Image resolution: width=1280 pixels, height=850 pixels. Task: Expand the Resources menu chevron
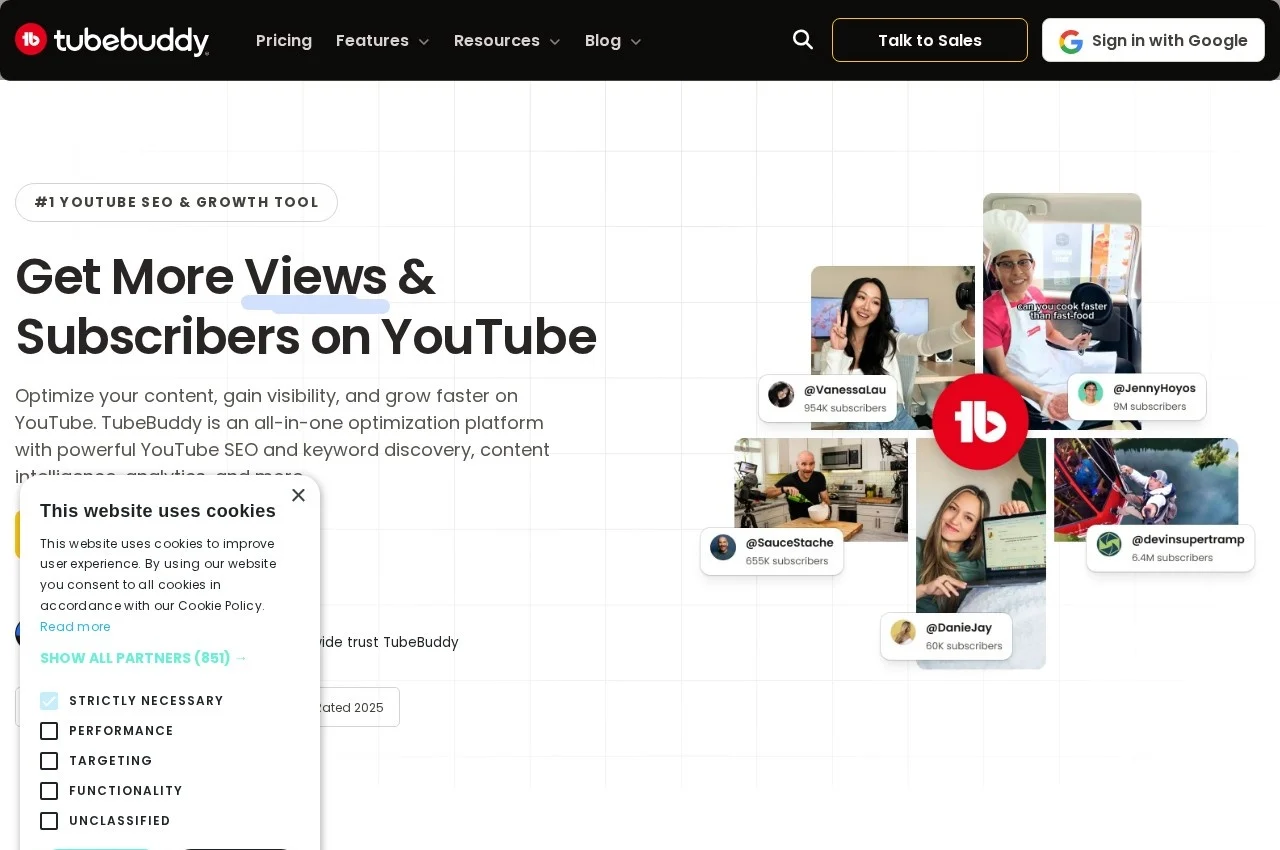click(555, 42)
